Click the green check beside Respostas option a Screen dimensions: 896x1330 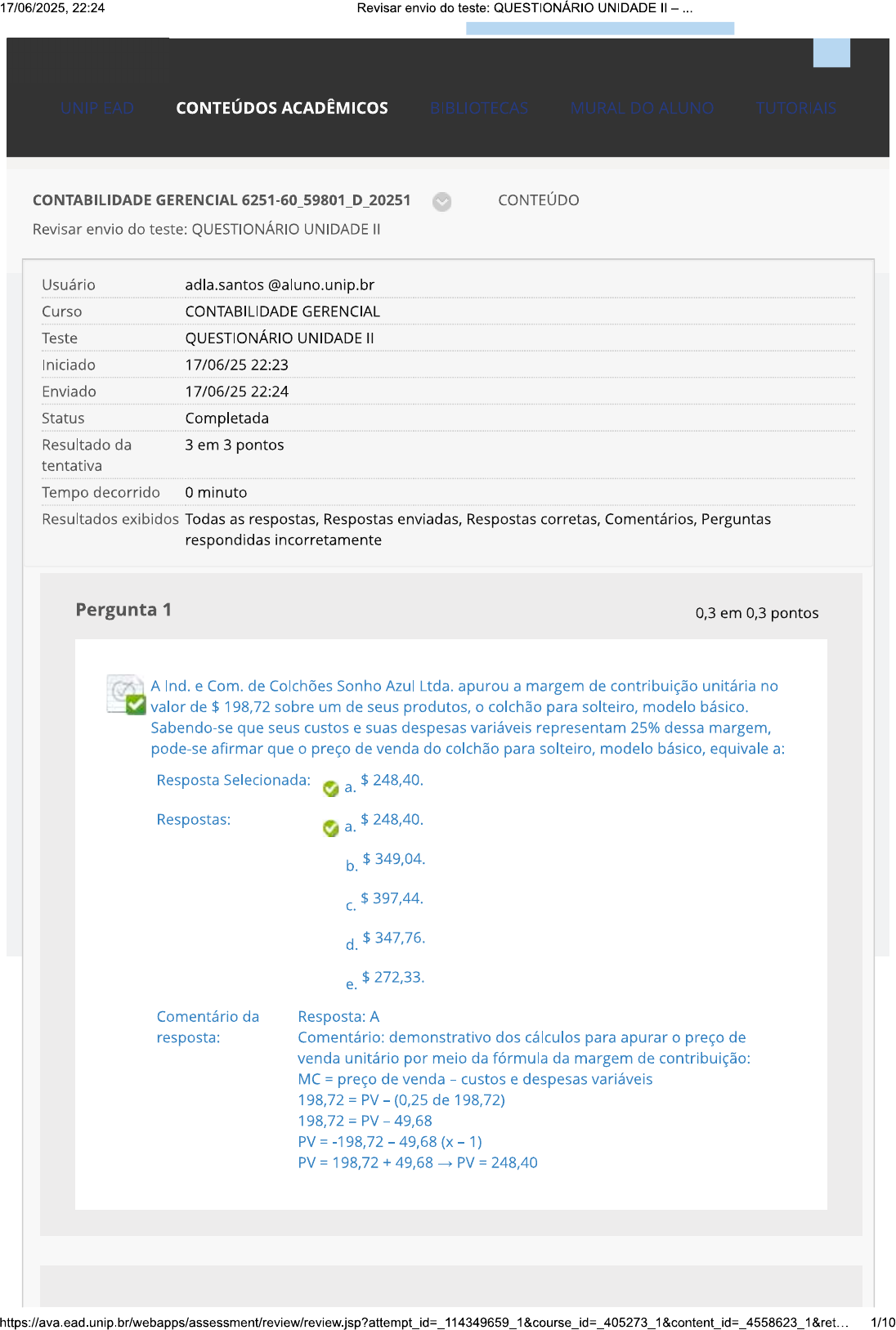pos(331,828)
